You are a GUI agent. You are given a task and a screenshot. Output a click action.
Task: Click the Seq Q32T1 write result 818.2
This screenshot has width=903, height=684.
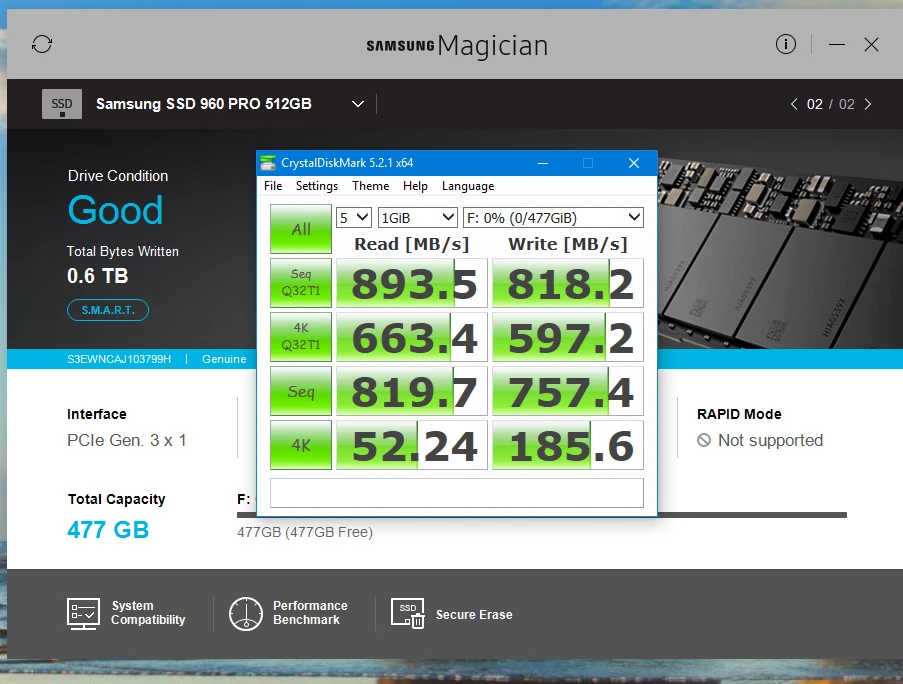568,283
